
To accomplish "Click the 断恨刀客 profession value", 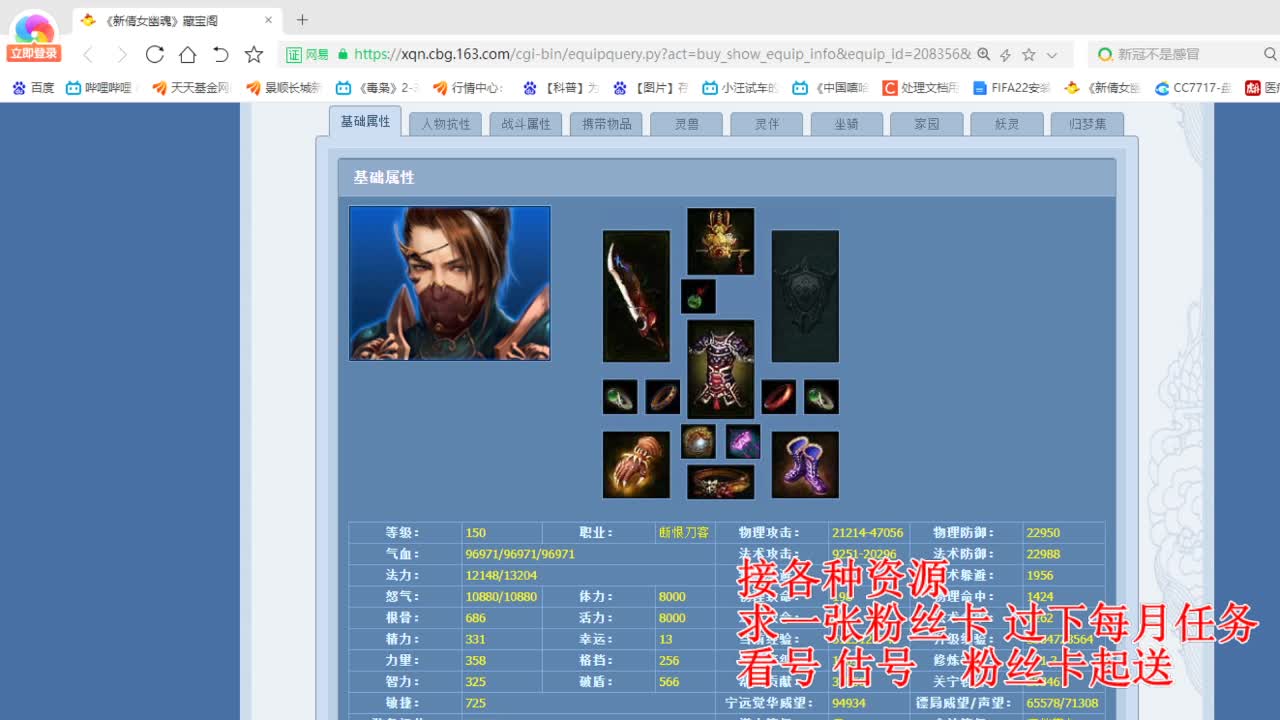I will coord(684,533).
